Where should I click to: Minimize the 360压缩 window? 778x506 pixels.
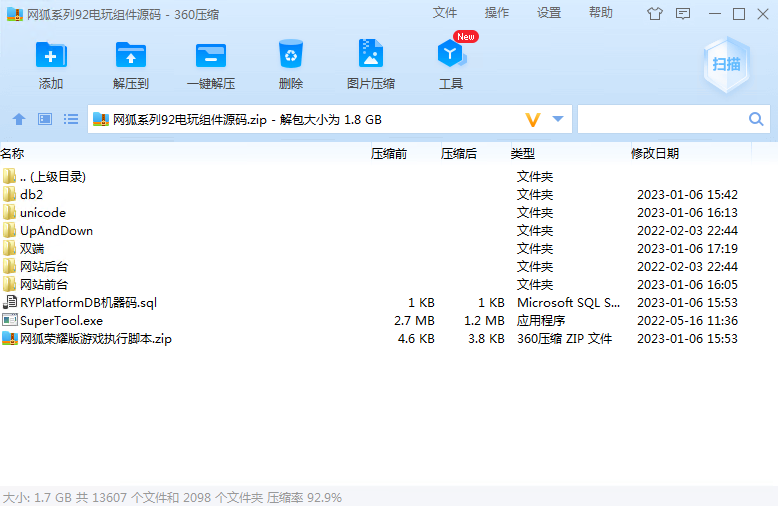715,14
